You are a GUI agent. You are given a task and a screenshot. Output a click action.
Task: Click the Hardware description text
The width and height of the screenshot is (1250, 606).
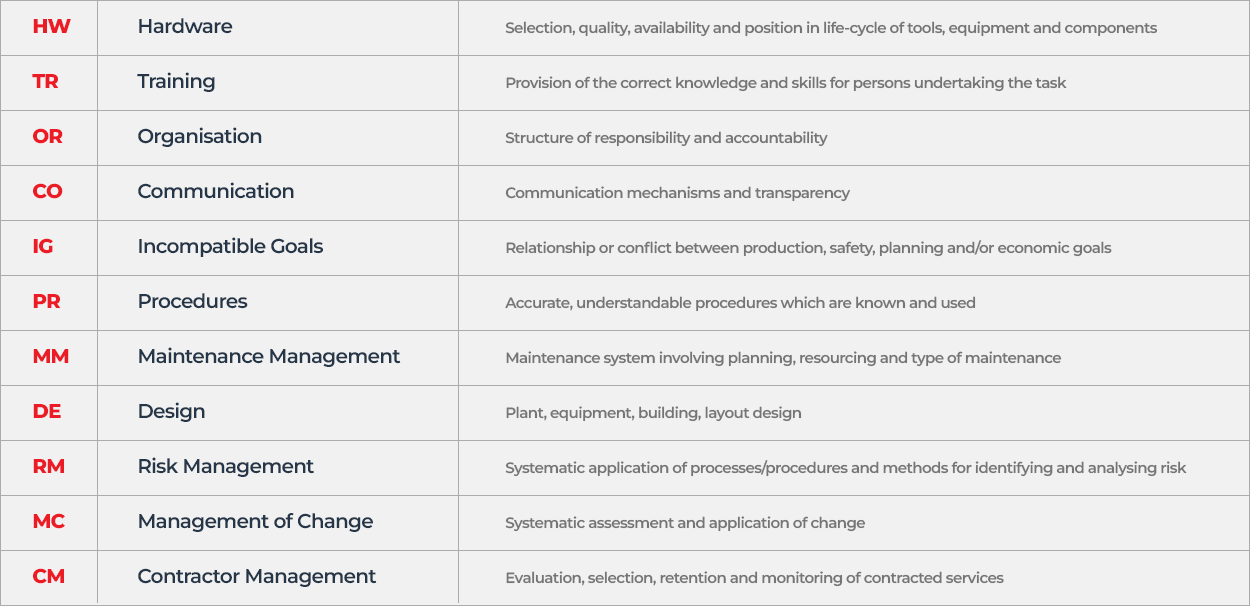[831, 28]
